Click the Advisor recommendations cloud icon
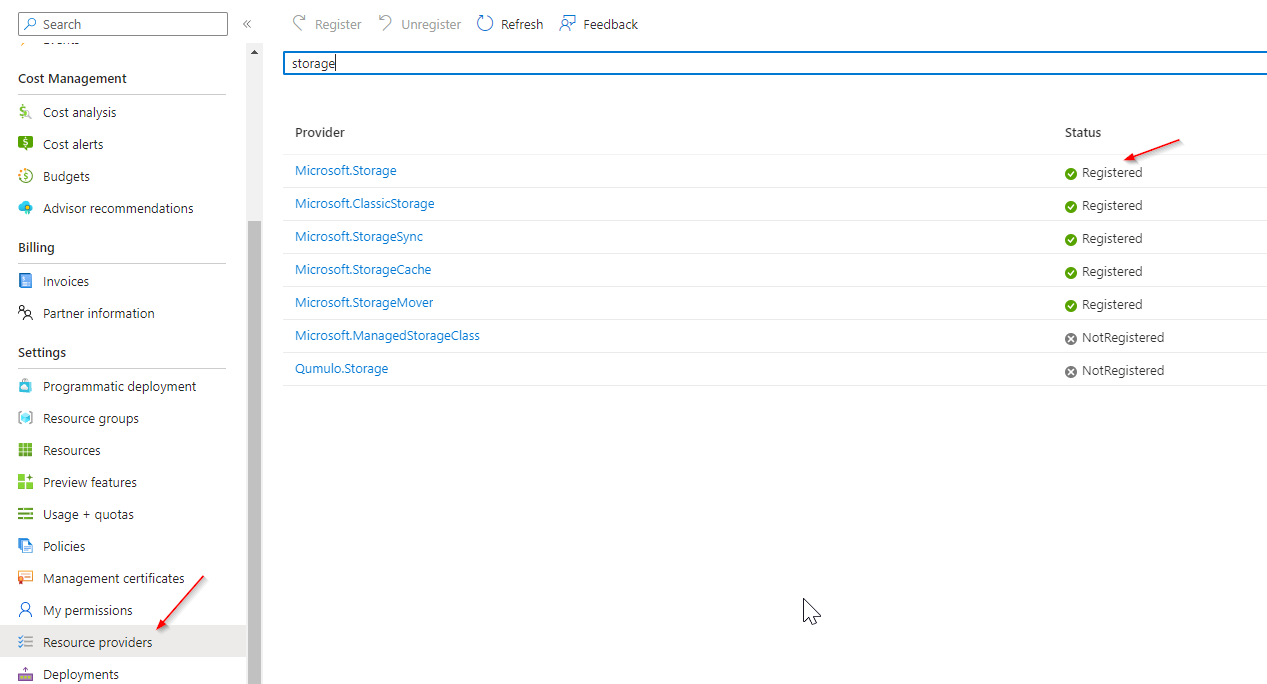This screenshot has width=1267, height=684. click(26, 208)
